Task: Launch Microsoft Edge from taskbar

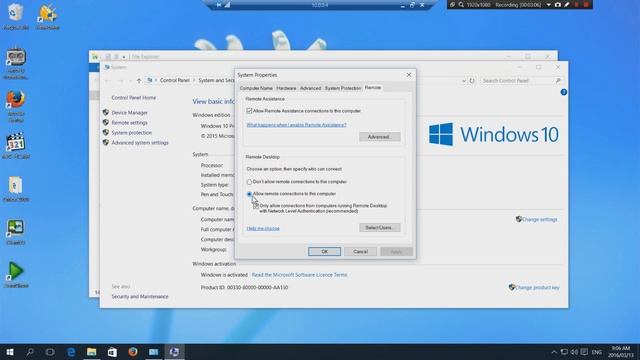Action: tap(71, 352)
